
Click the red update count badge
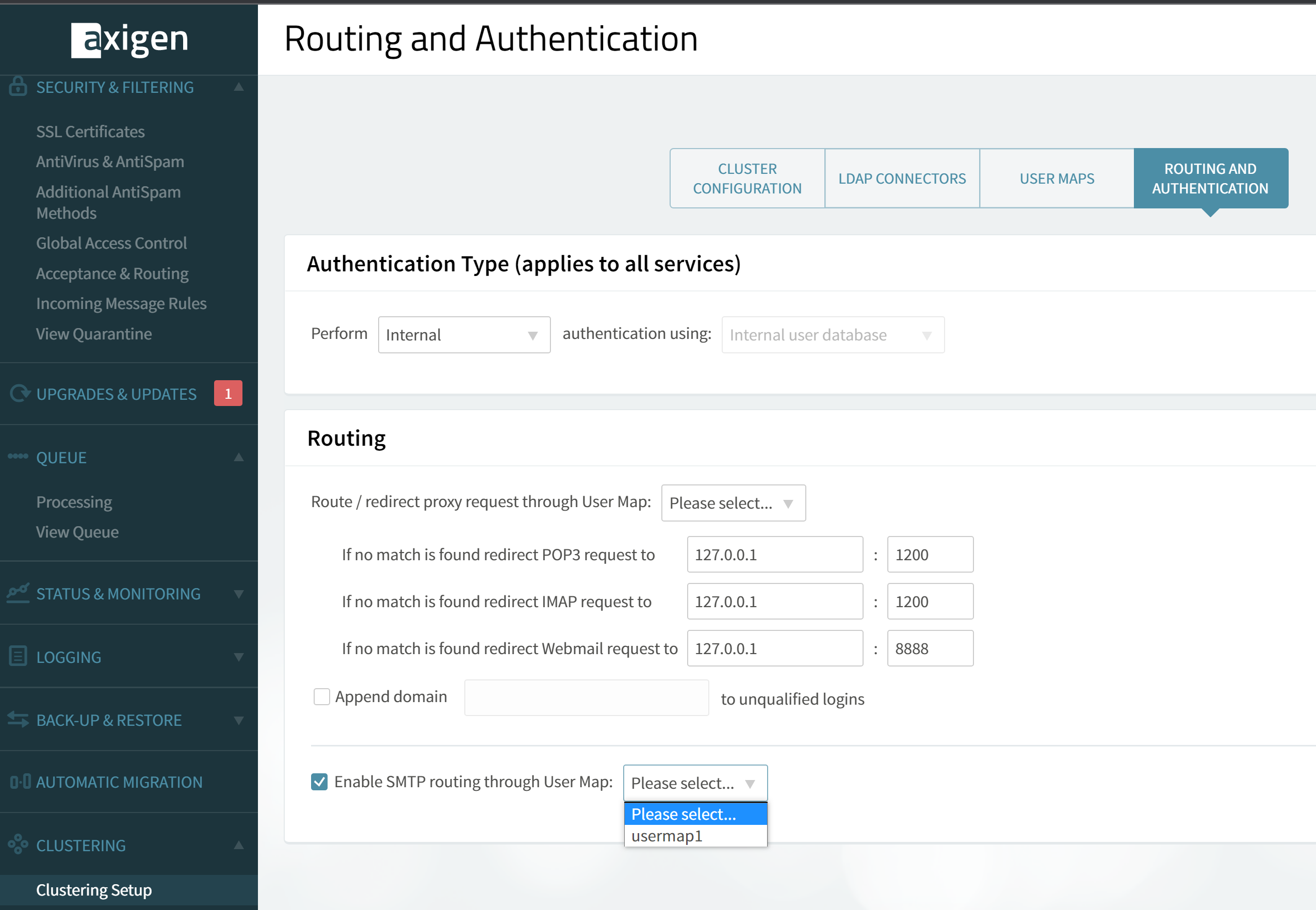coord(228,393)
